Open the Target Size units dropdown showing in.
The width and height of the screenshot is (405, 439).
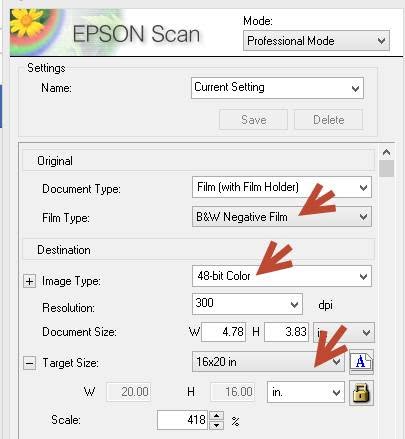coord(306,392)
